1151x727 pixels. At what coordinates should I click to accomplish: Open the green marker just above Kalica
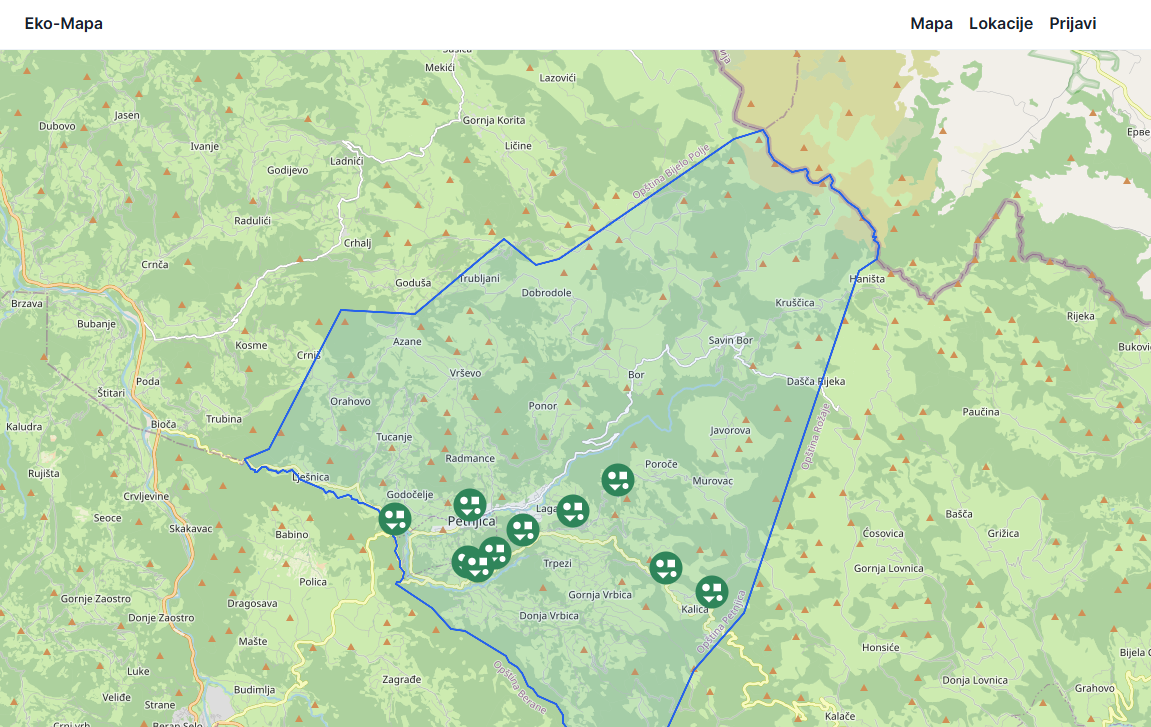[x=711, y=592]
